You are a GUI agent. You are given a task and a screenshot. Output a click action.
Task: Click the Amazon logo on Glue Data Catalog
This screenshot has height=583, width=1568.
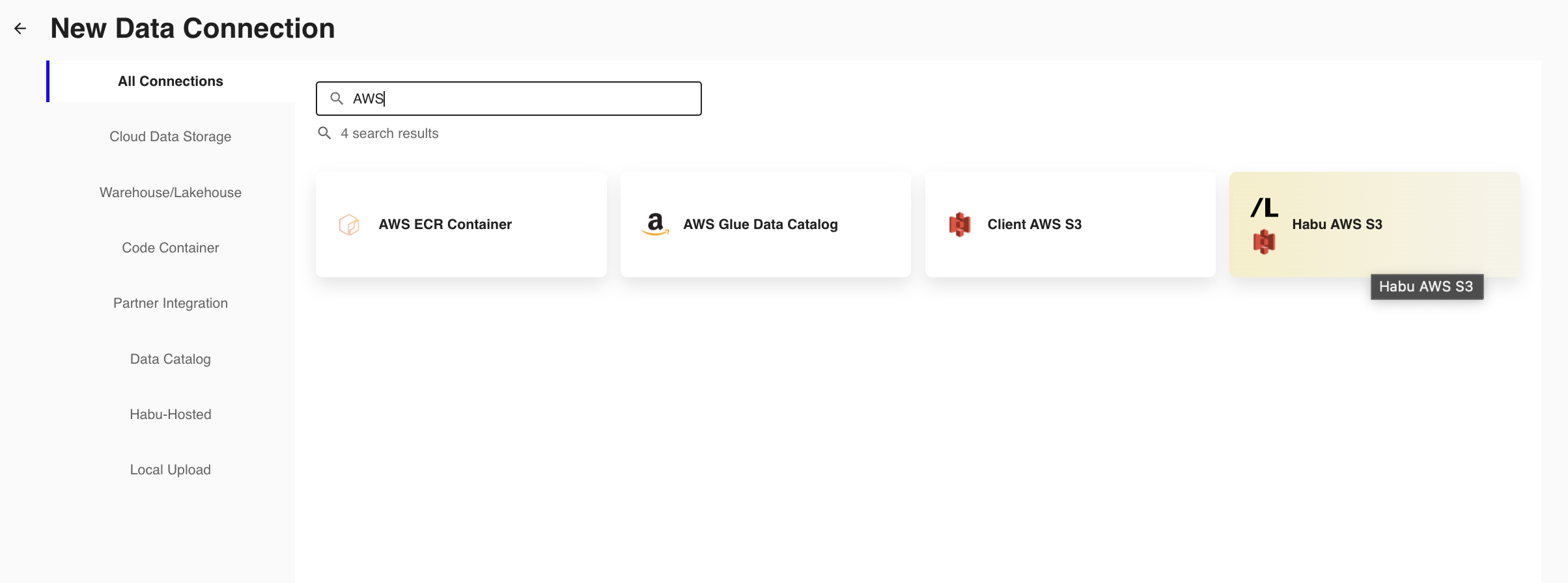point(655,224)
